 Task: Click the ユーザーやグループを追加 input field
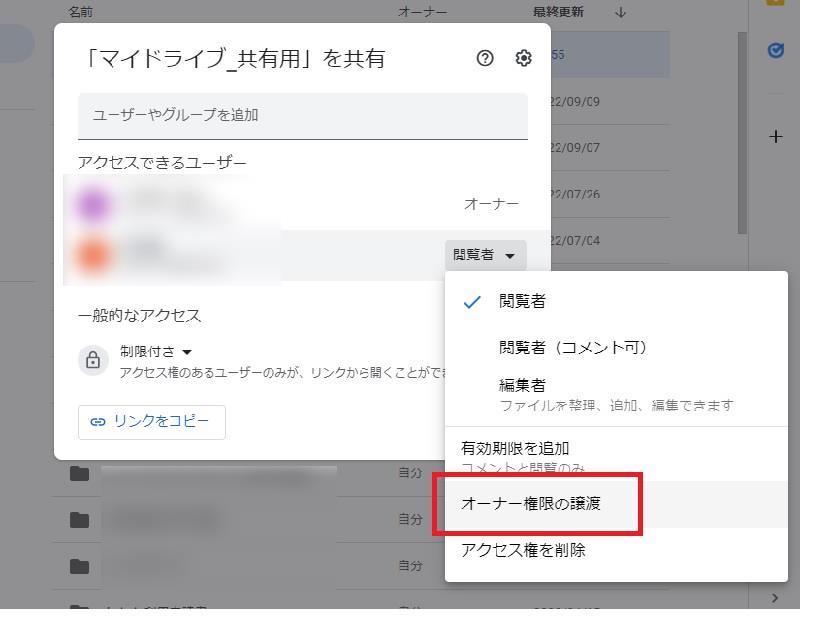302,115
